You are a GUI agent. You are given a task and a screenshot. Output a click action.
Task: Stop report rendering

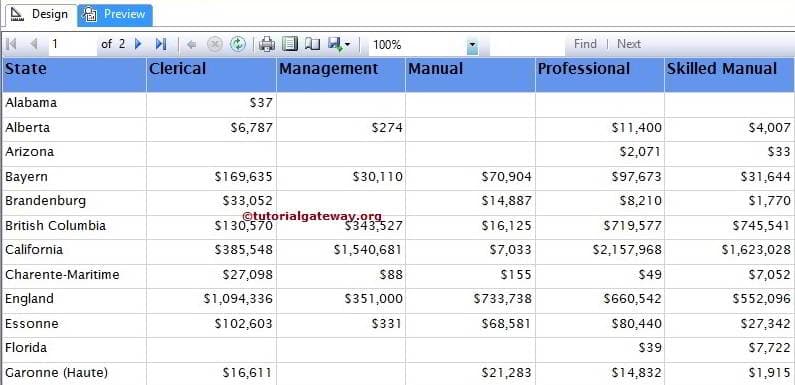coord(214,45)
